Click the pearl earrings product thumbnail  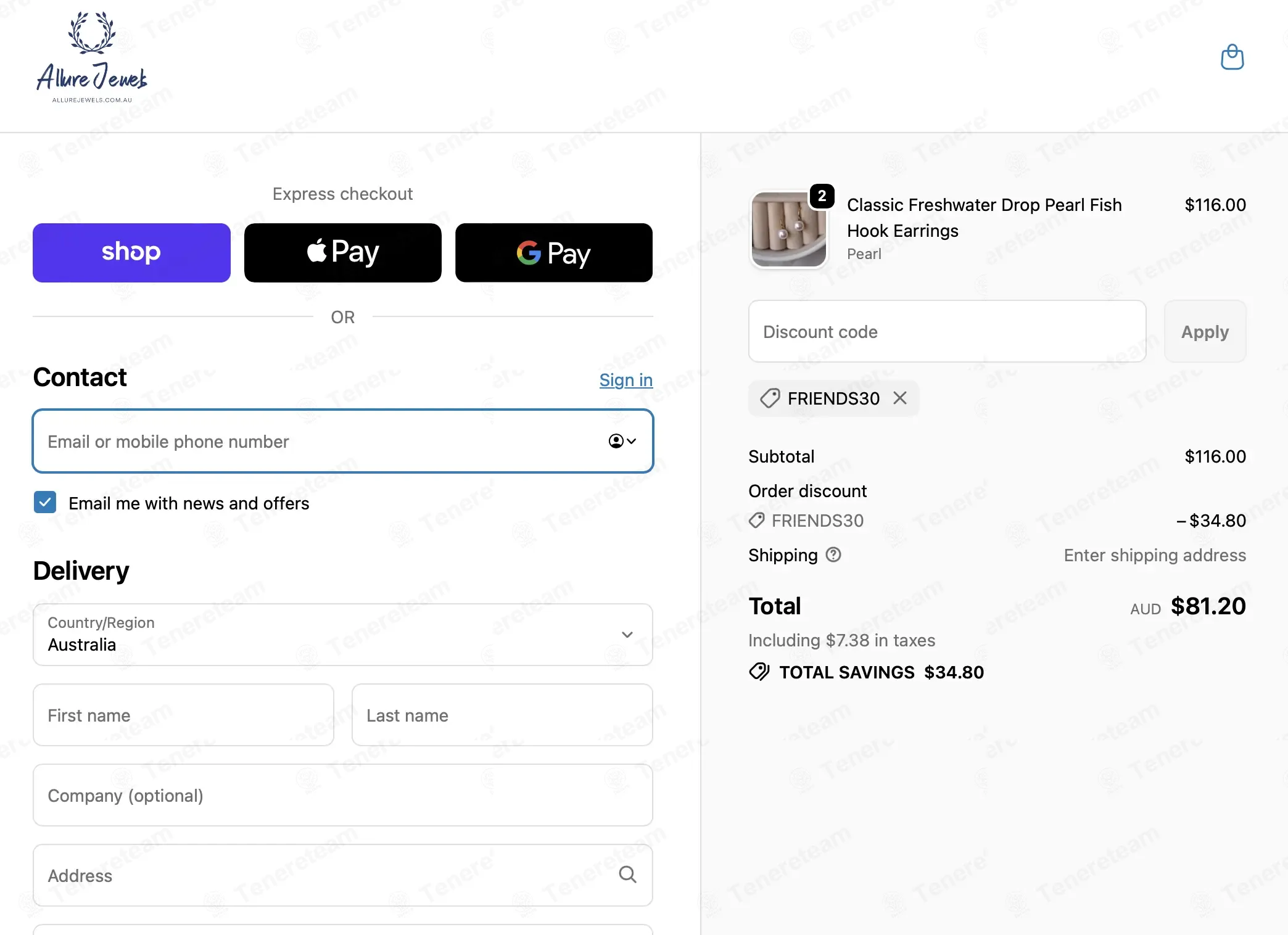point(788,229)
